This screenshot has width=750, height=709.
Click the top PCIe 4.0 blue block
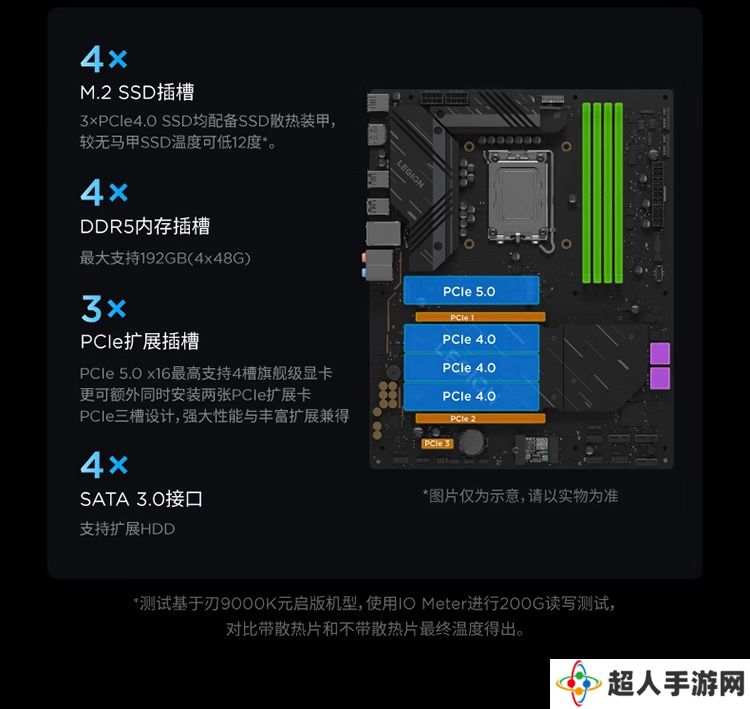pyautogui.click(x=471, y=339)
